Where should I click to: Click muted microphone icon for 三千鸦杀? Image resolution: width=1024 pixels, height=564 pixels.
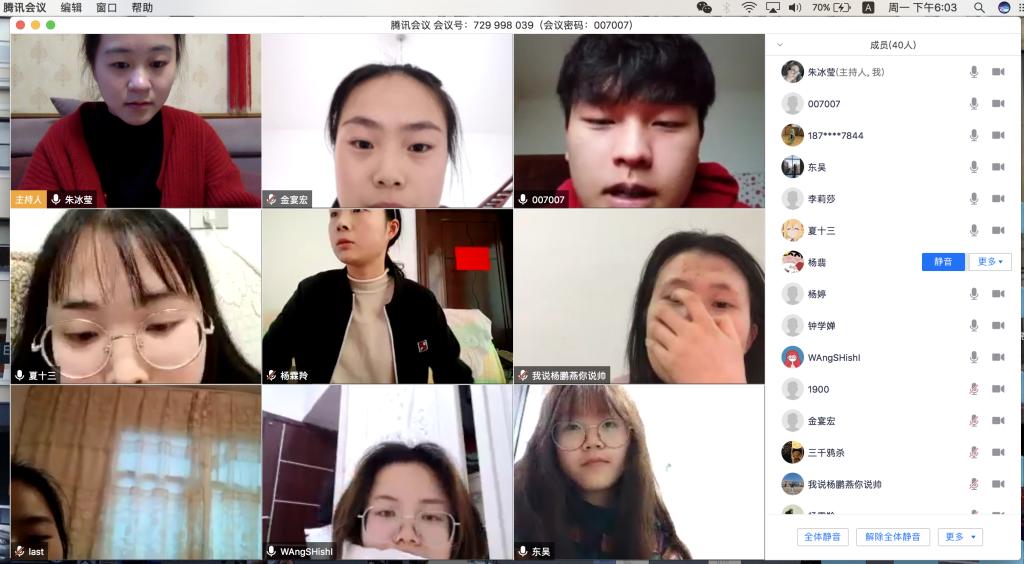point(974,452)
